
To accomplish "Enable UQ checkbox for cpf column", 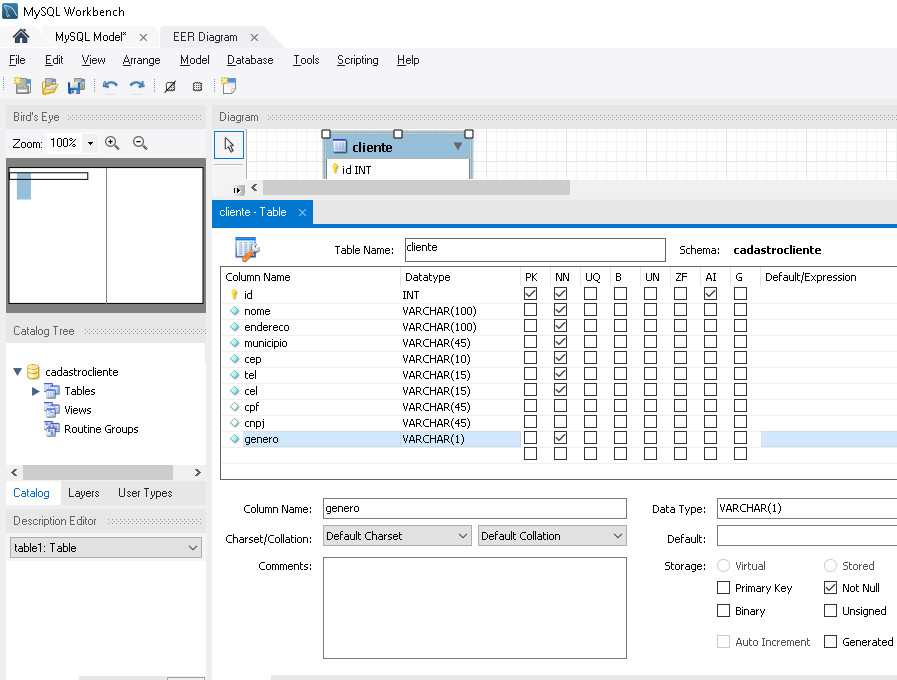I will point(590,405).
